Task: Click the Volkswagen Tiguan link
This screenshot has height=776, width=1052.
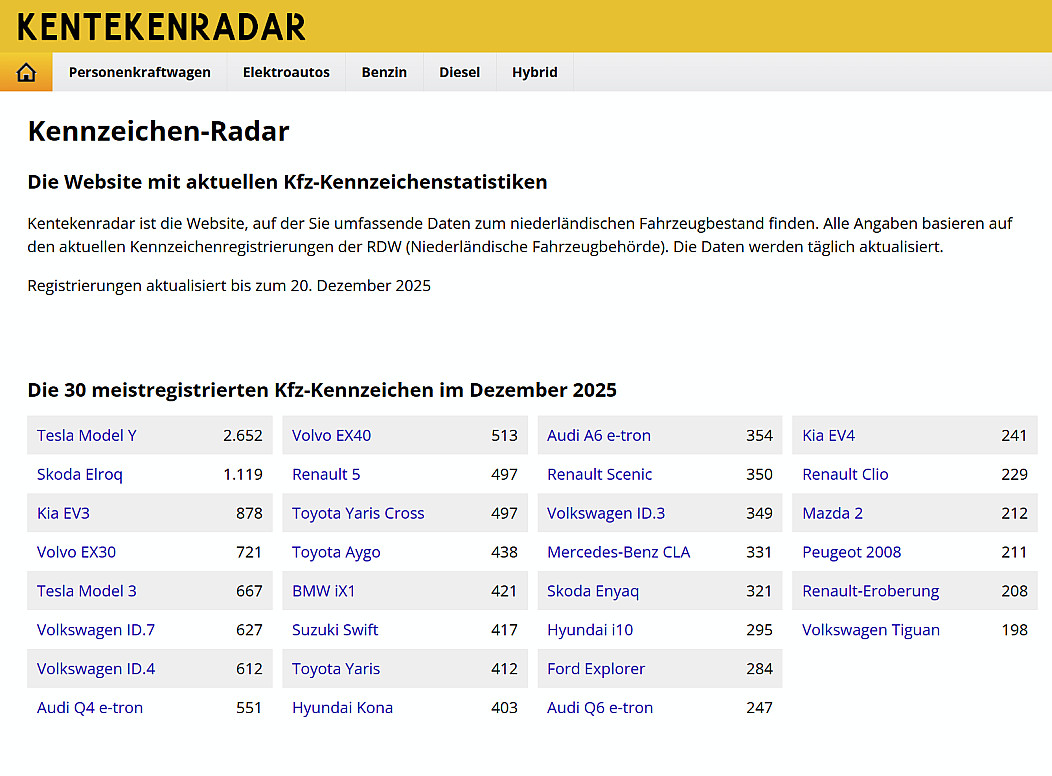Action: click(871, 630)
